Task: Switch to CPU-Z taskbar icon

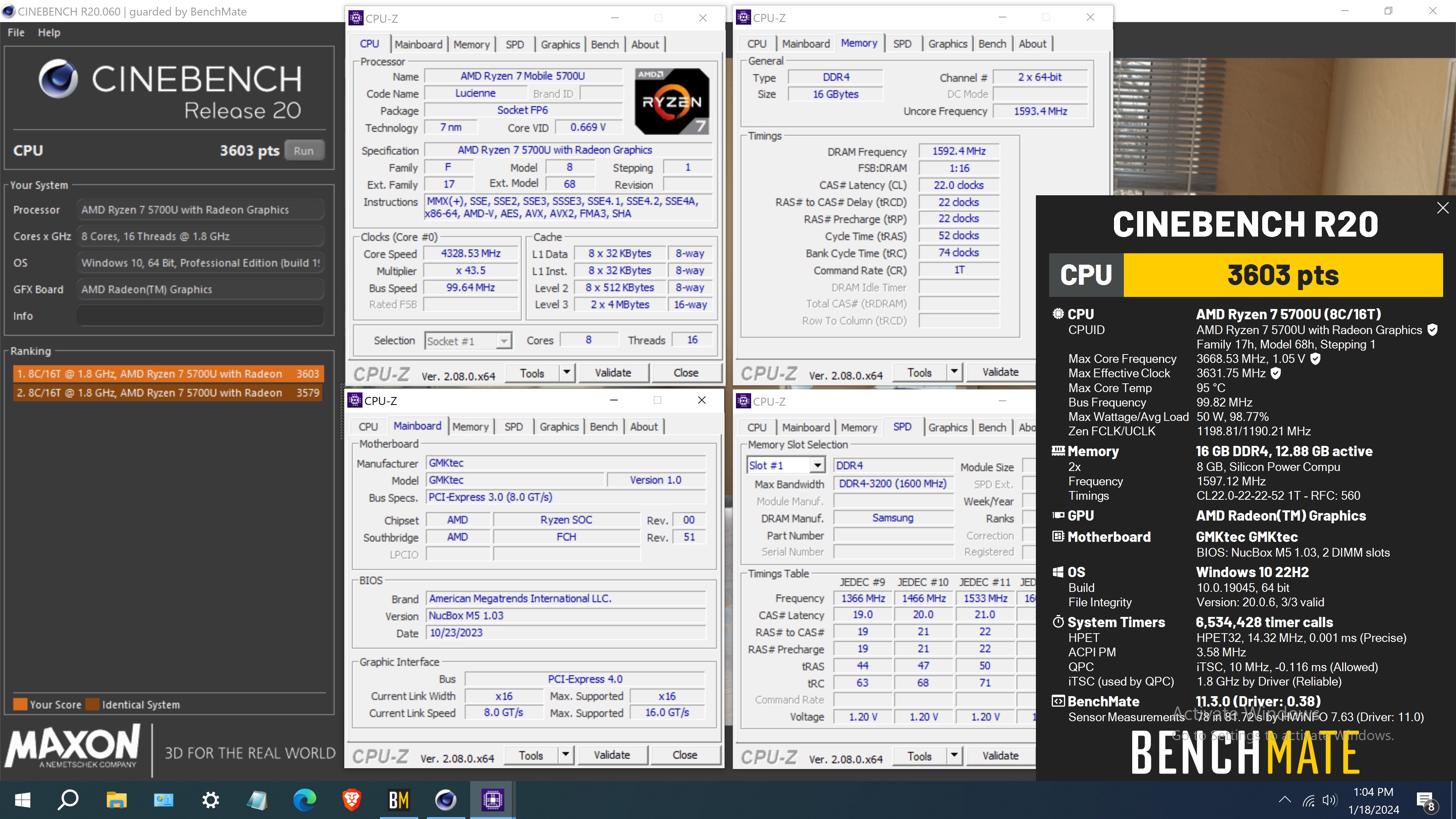Action: 492,800
